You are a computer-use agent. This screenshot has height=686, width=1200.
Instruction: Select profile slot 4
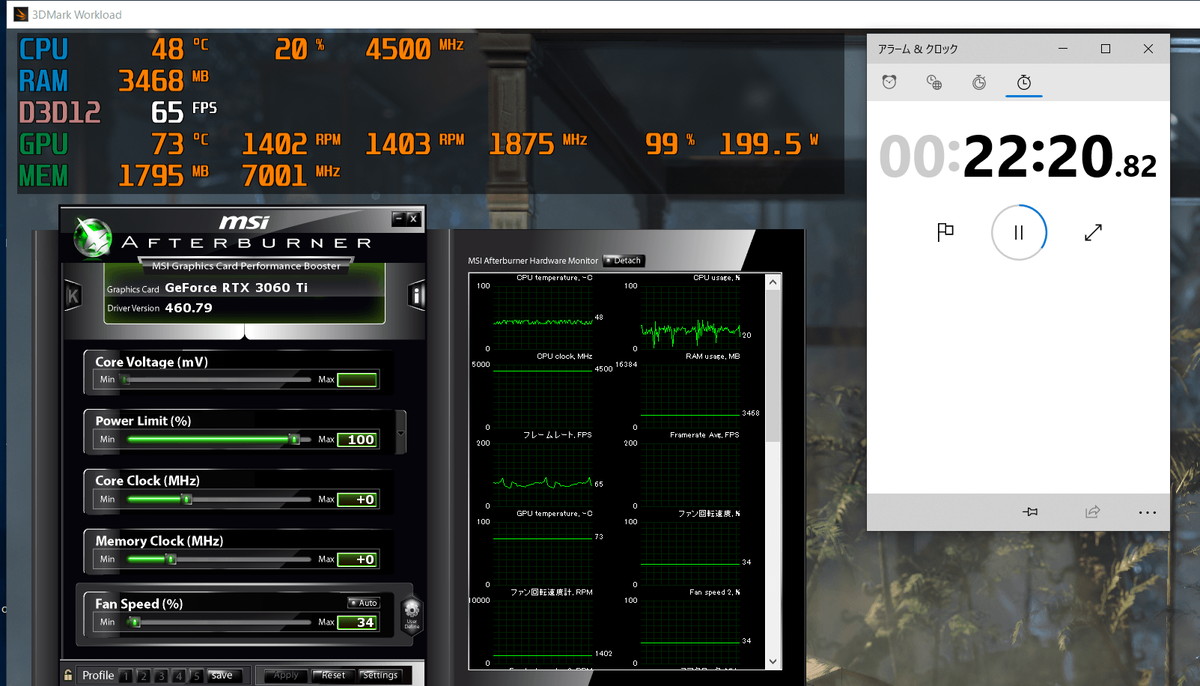pyautogui.click(x=178, y=676)
